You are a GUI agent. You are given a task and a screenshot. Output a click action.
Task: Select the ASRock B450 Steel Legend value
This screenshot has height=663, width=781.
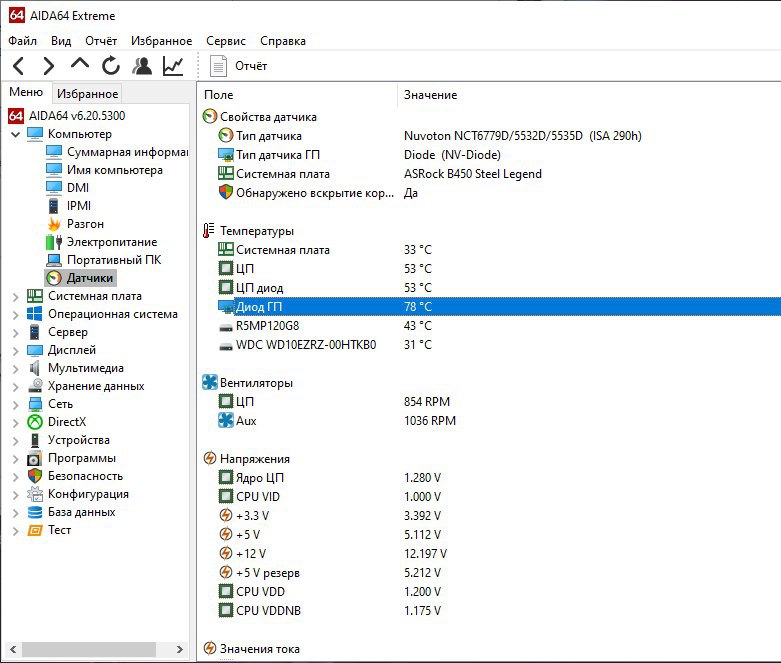pos(473,174)
